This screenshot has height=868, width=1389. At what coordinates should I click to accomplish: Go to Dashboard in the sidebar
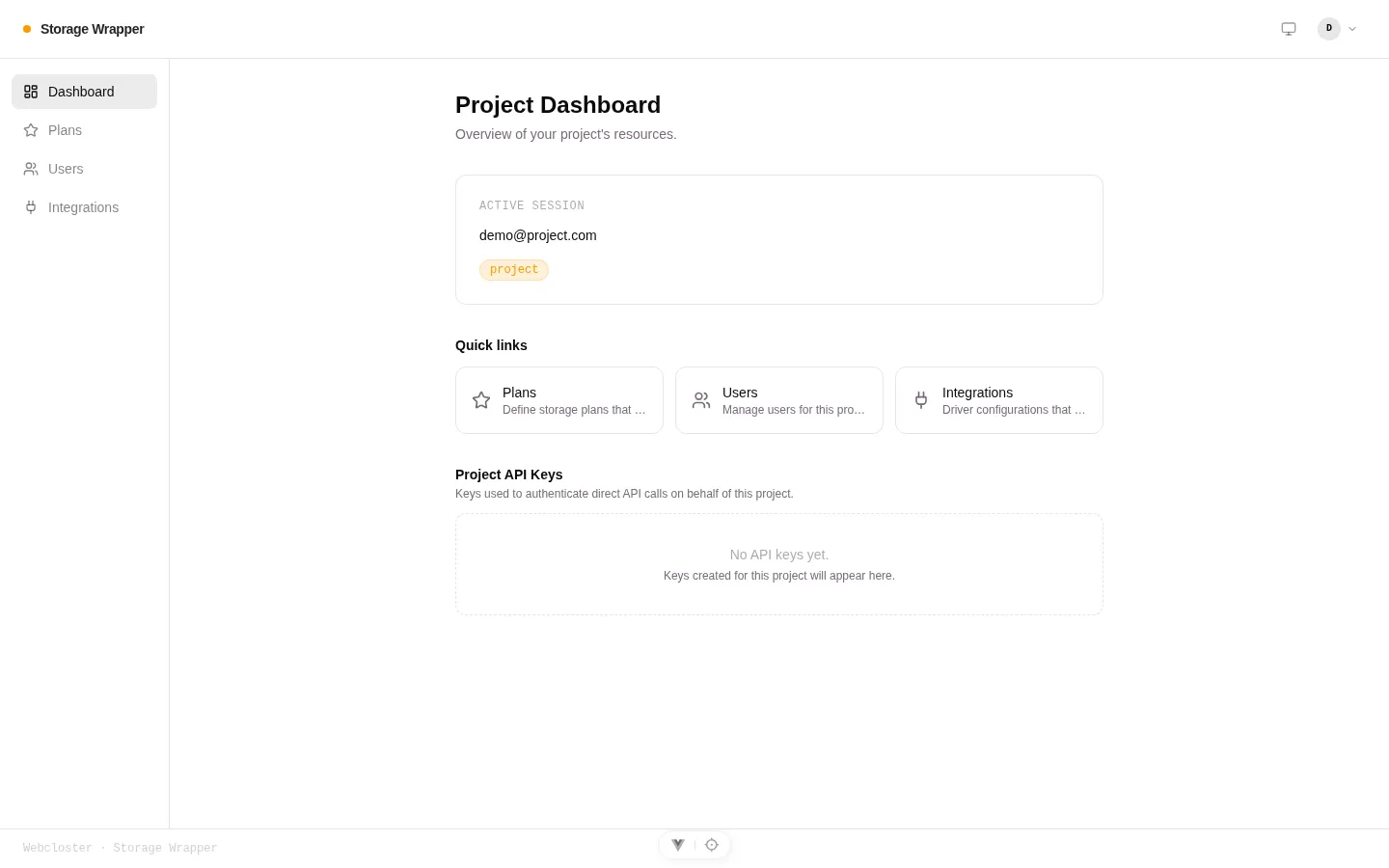pyautogui.click(x=84, y=92)
